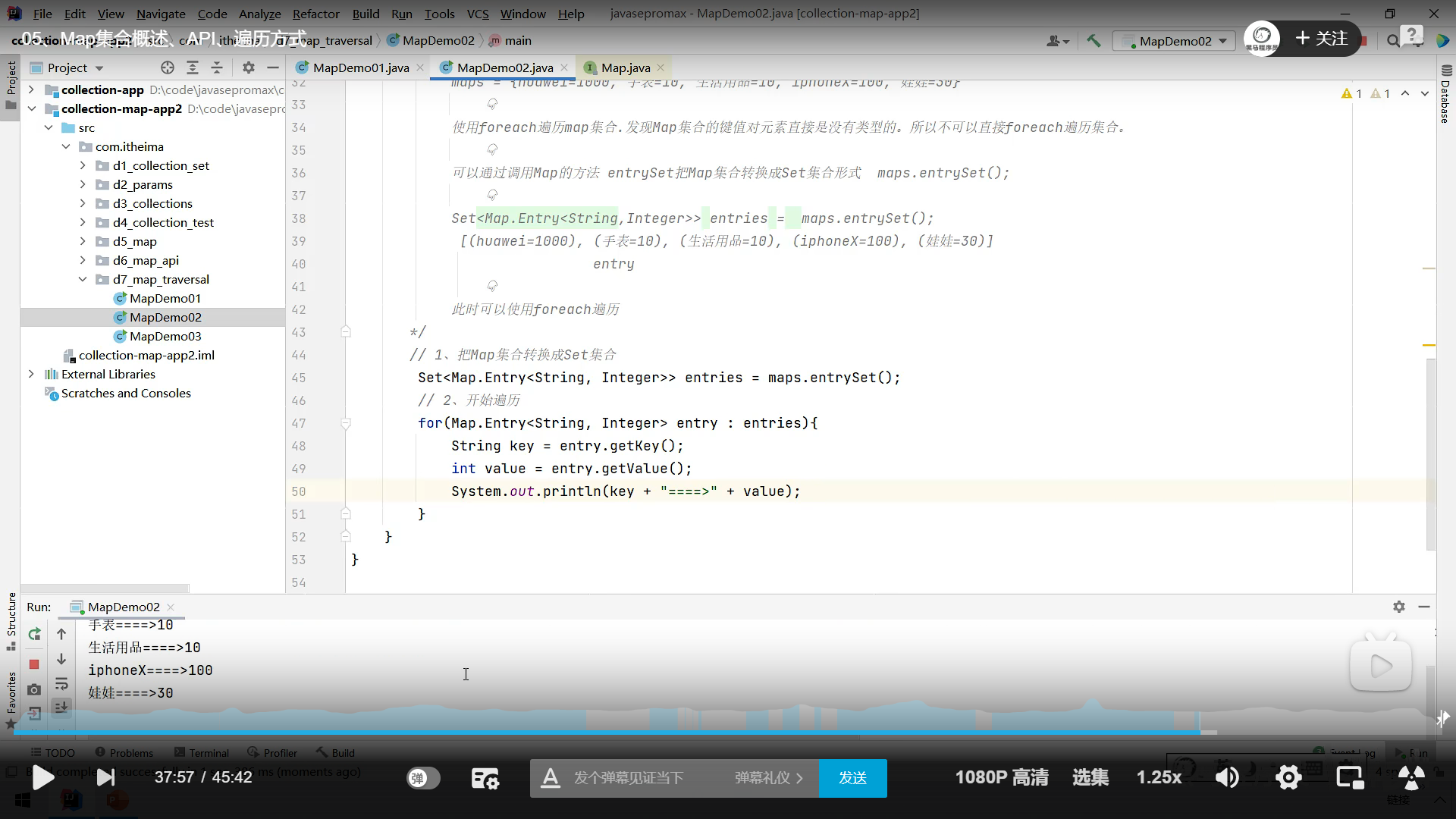
Task: Toggle picture-in-picture mode in player
Action: [1350, 777]
